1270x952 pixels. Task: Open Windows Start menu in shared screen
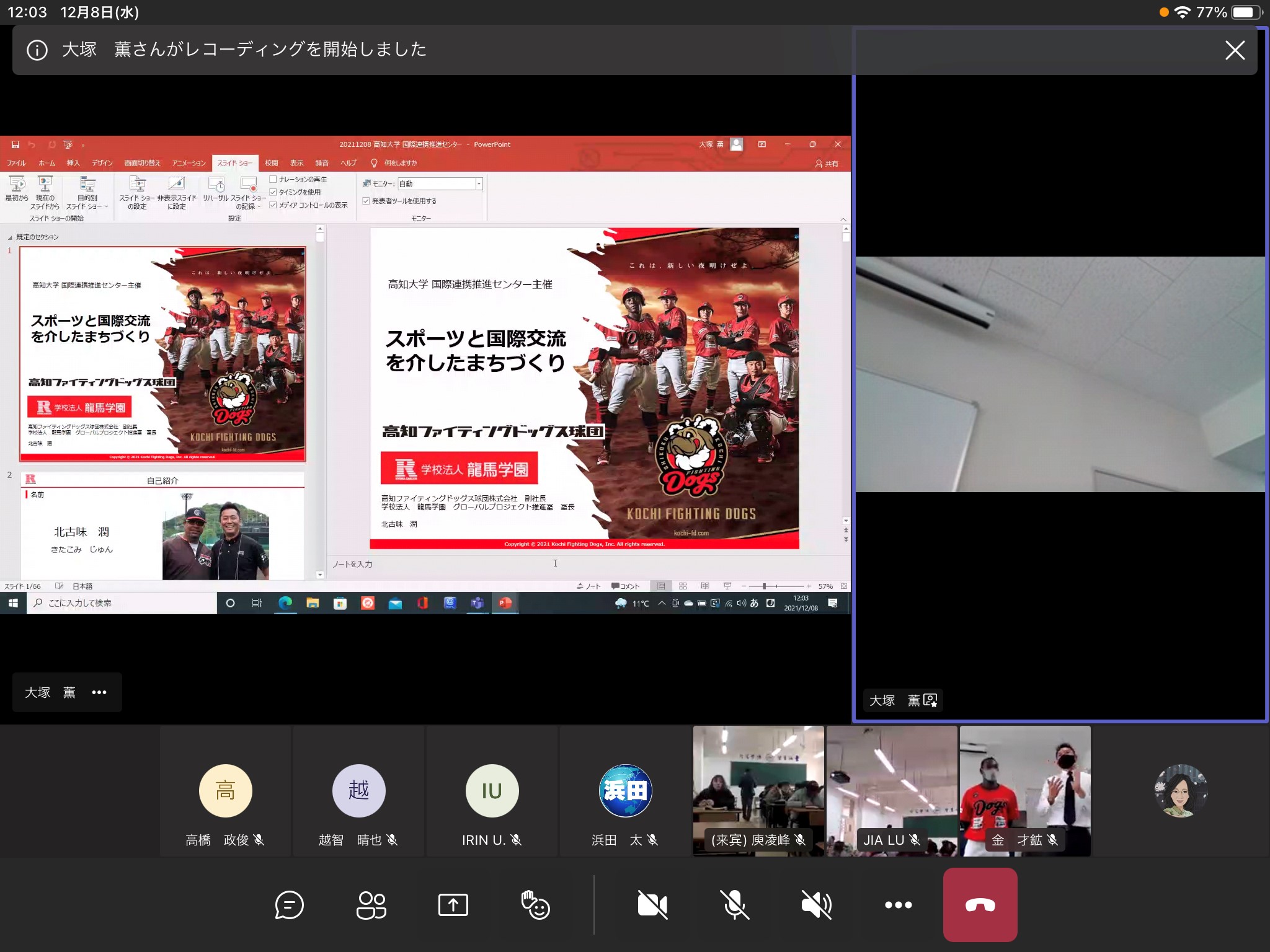click(x=13, y=603)
